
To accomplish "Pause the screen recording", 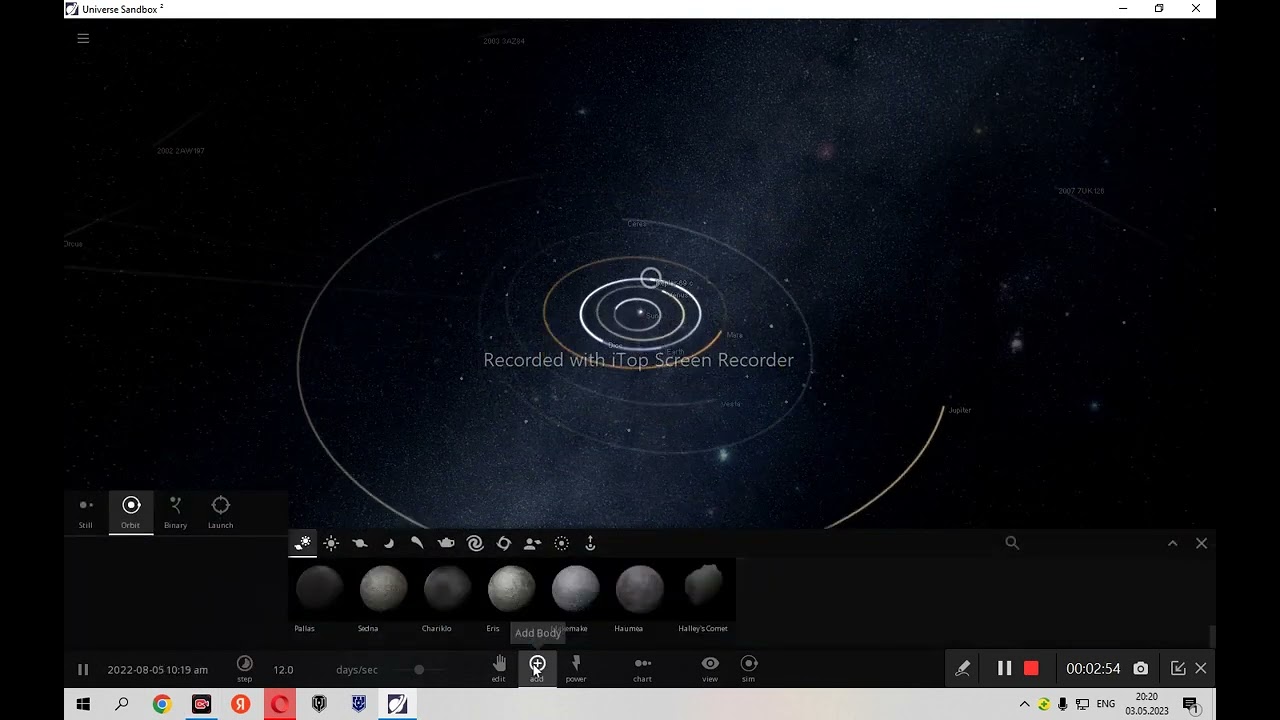I will click(1004, 668).
